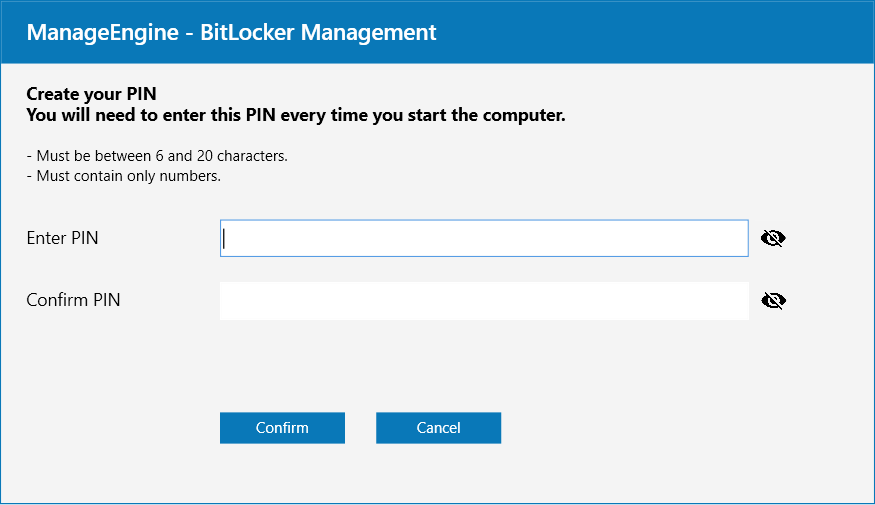Reveal the confirmation PIN using the crossed-eye icon
The image size is (875, 505).
pos(773,301)
